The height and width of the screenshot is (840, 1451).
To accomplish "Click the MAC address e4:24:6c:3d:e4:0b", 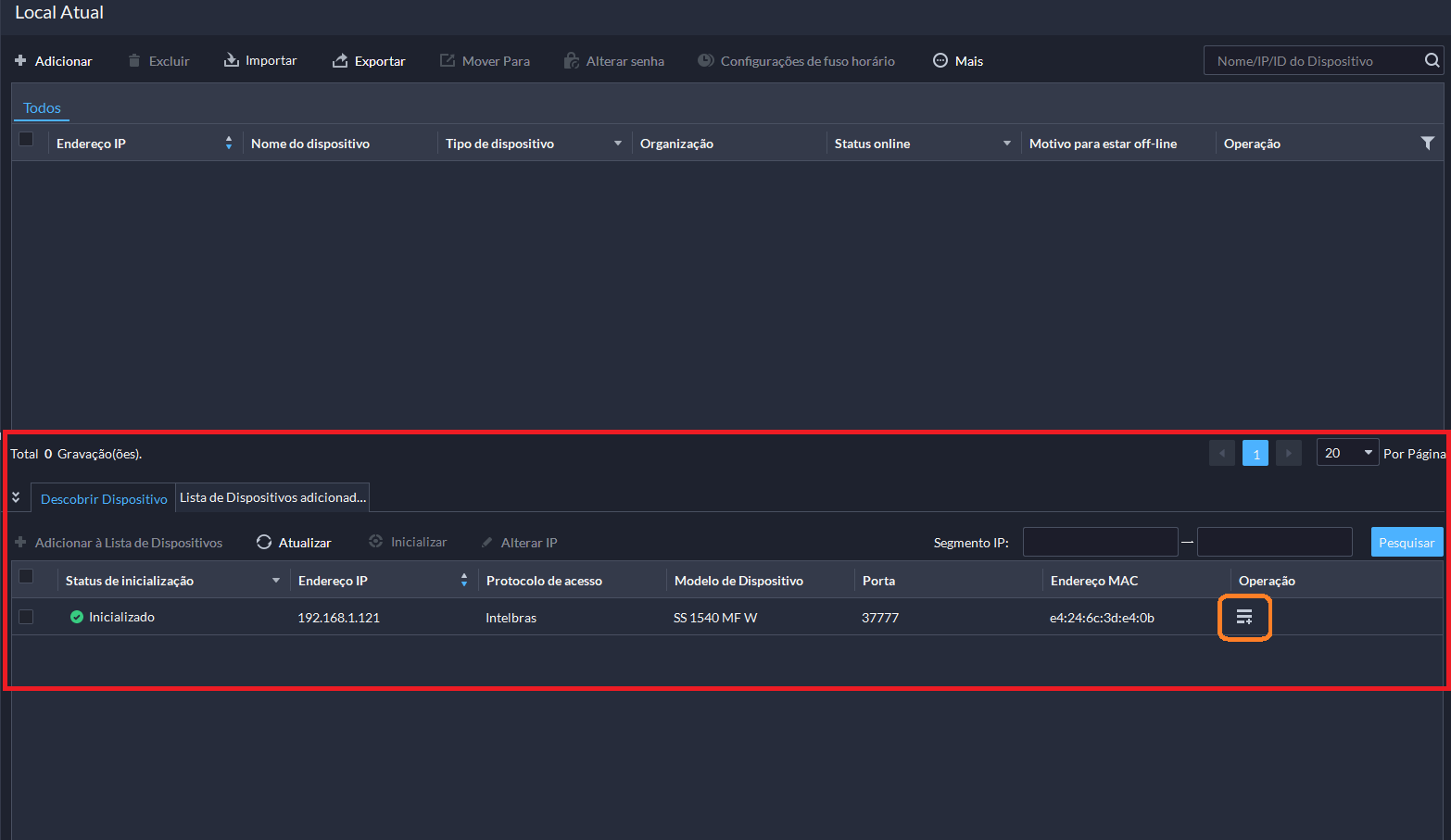I will 1102,618.
